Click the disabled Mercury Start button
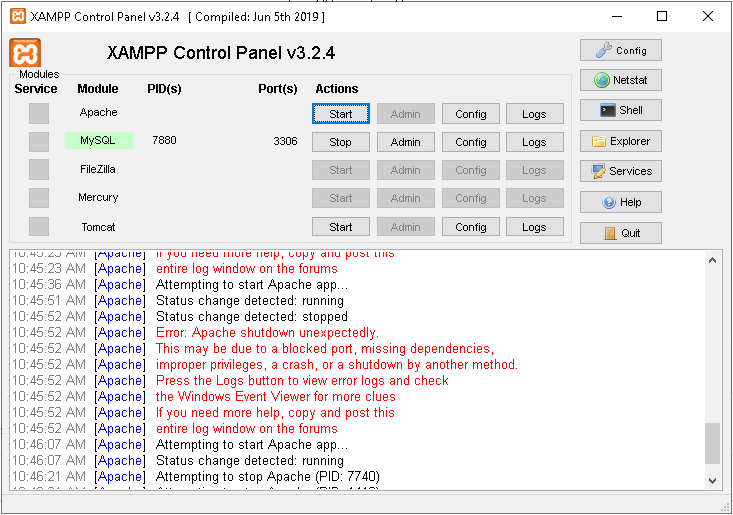Image resolution: width=733 pixels, height=515 pixels. point(341,198)
